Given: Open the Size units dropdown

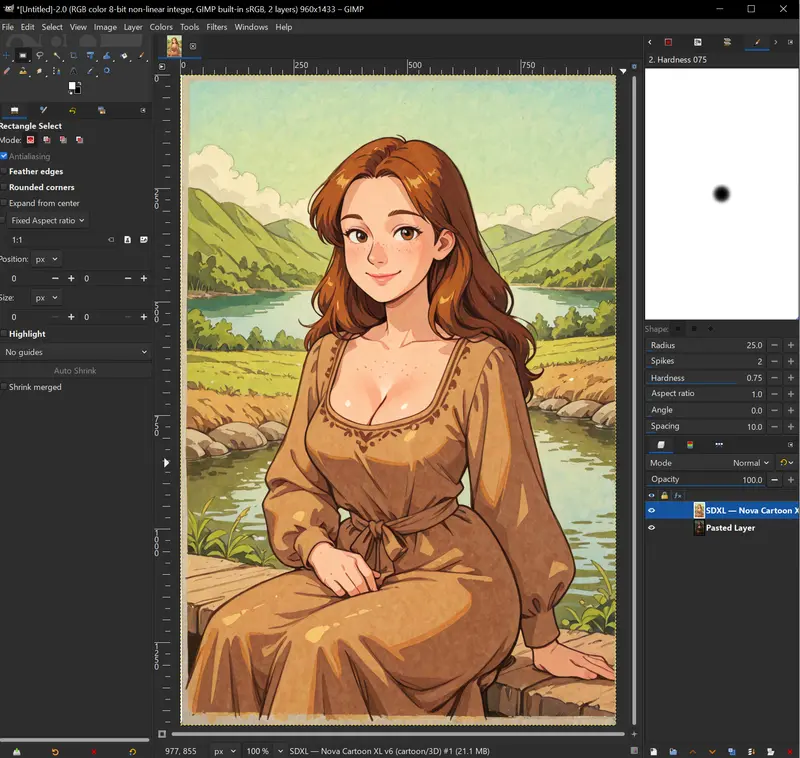Looking at the screenshot, I should (46, 297).
